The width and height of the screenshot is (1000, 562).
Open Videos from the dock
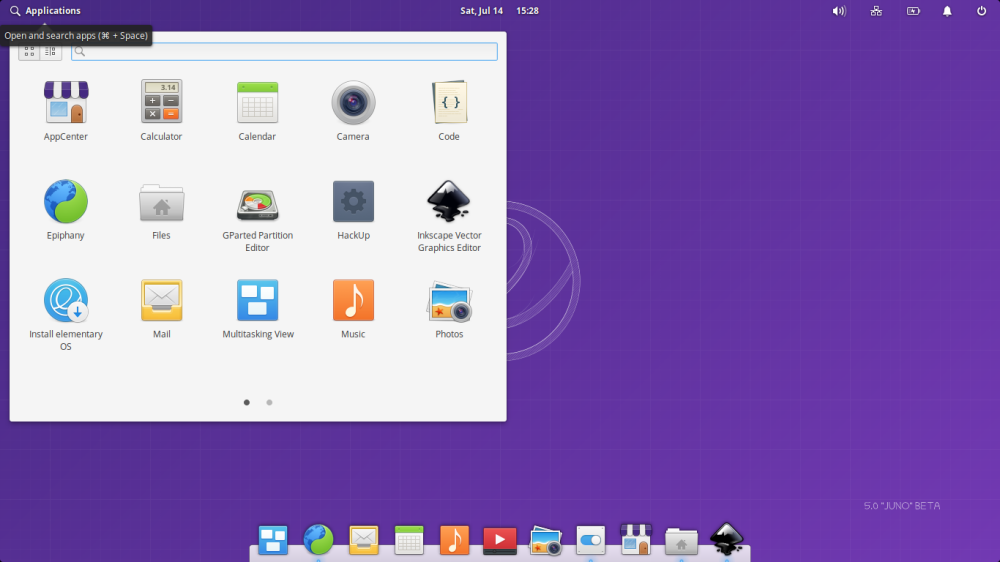(x=499, y=540)
